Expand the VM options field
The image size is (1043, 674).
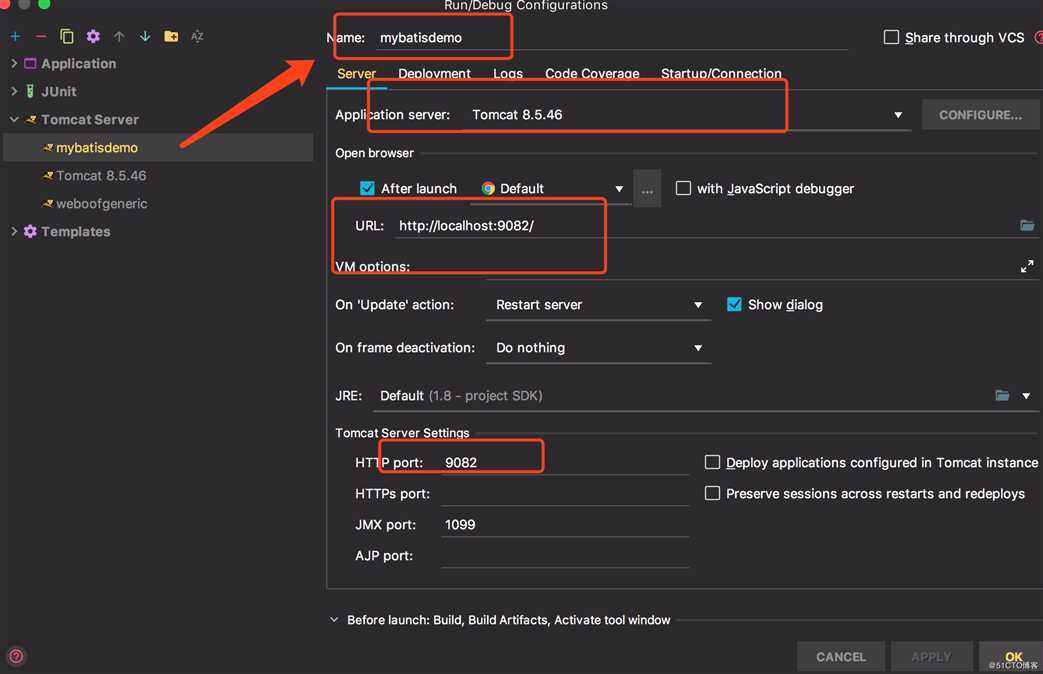coord(1027,266)
